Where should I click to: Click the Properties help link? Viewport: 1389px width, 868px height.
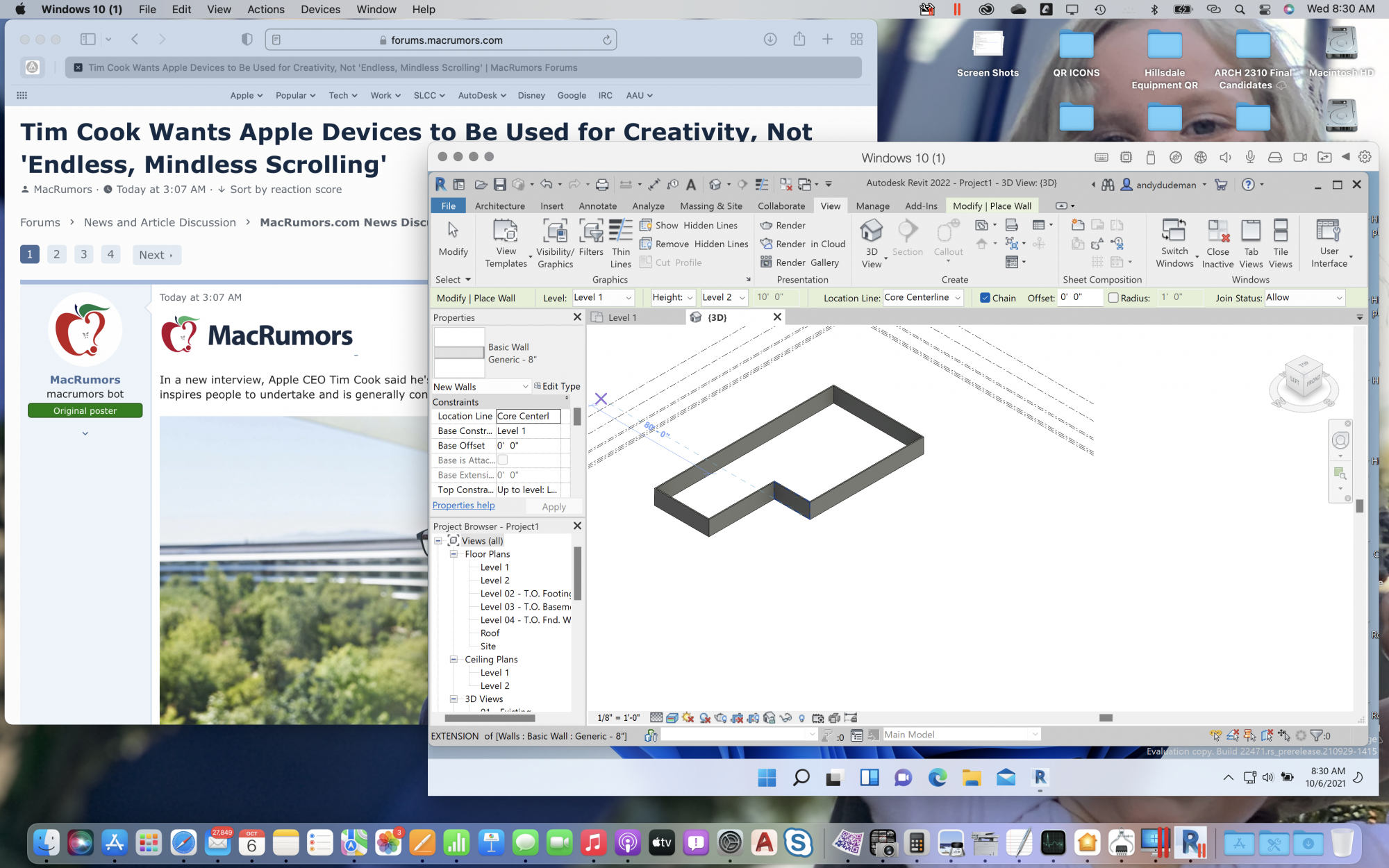(464, 506)
